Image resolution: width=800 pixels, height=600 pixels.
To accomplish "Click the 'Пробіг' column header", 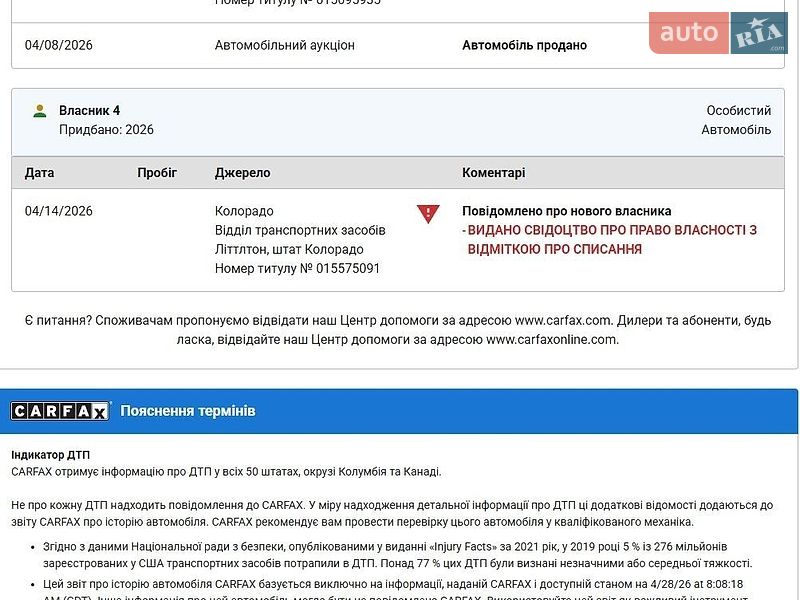I will pos(157,172).
